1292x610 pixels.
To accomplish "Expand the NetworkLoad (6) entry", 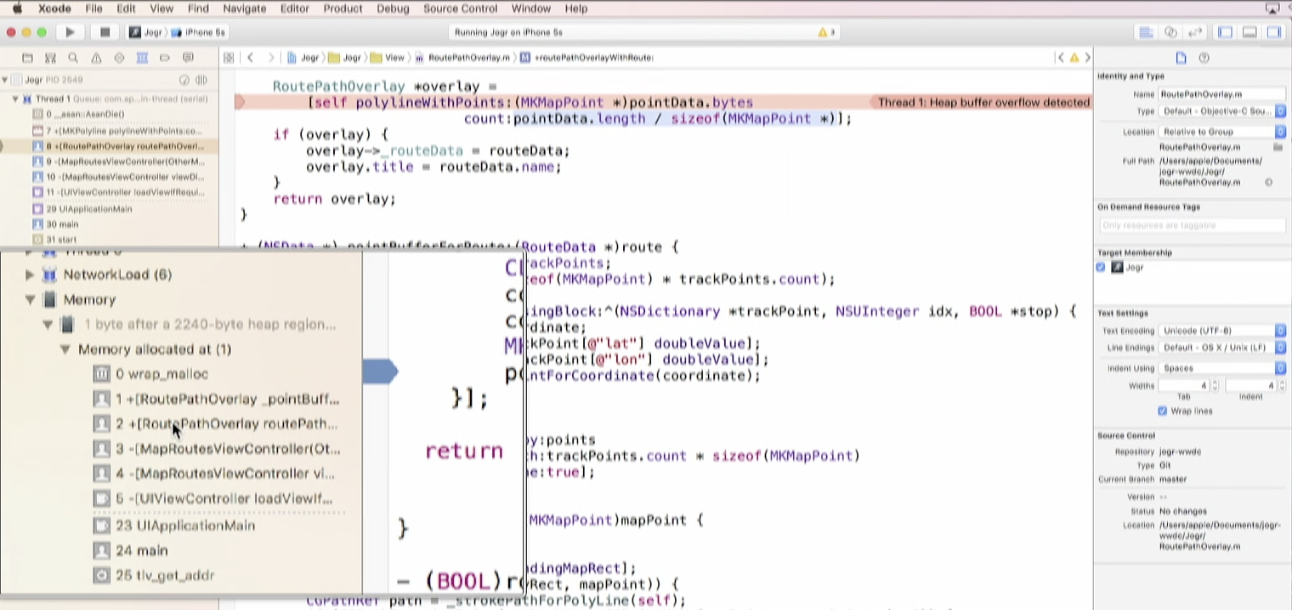I will tap(29, 274).
